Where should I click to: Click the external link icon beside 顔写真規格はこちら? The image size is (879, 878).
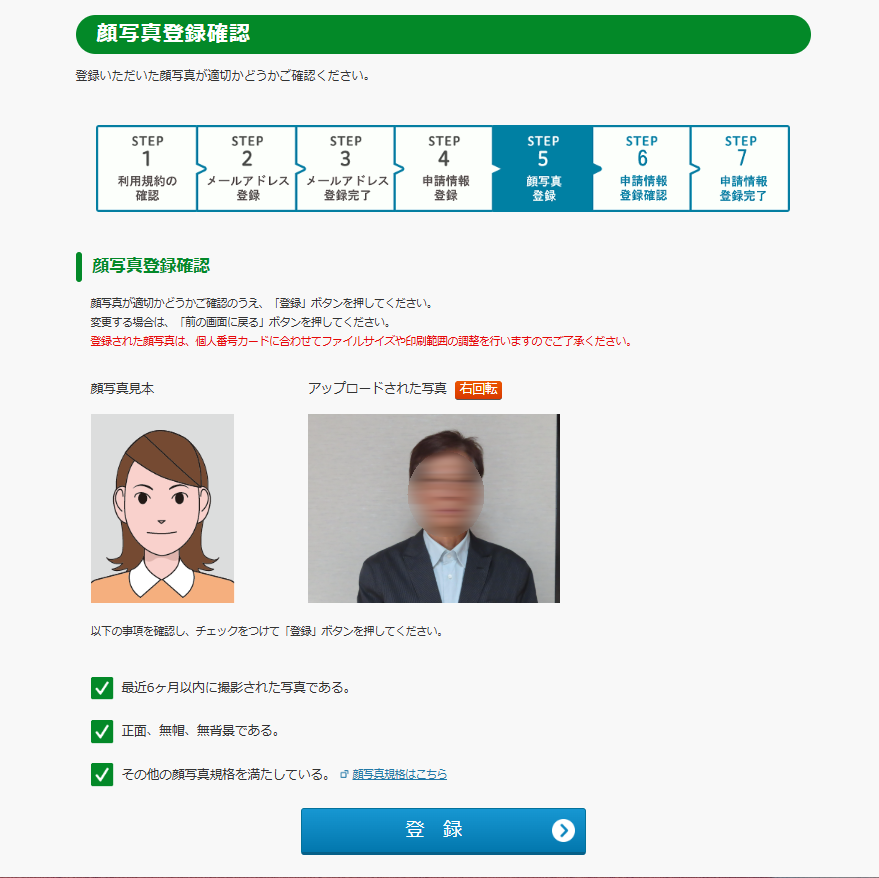click(x=344, y=774)
